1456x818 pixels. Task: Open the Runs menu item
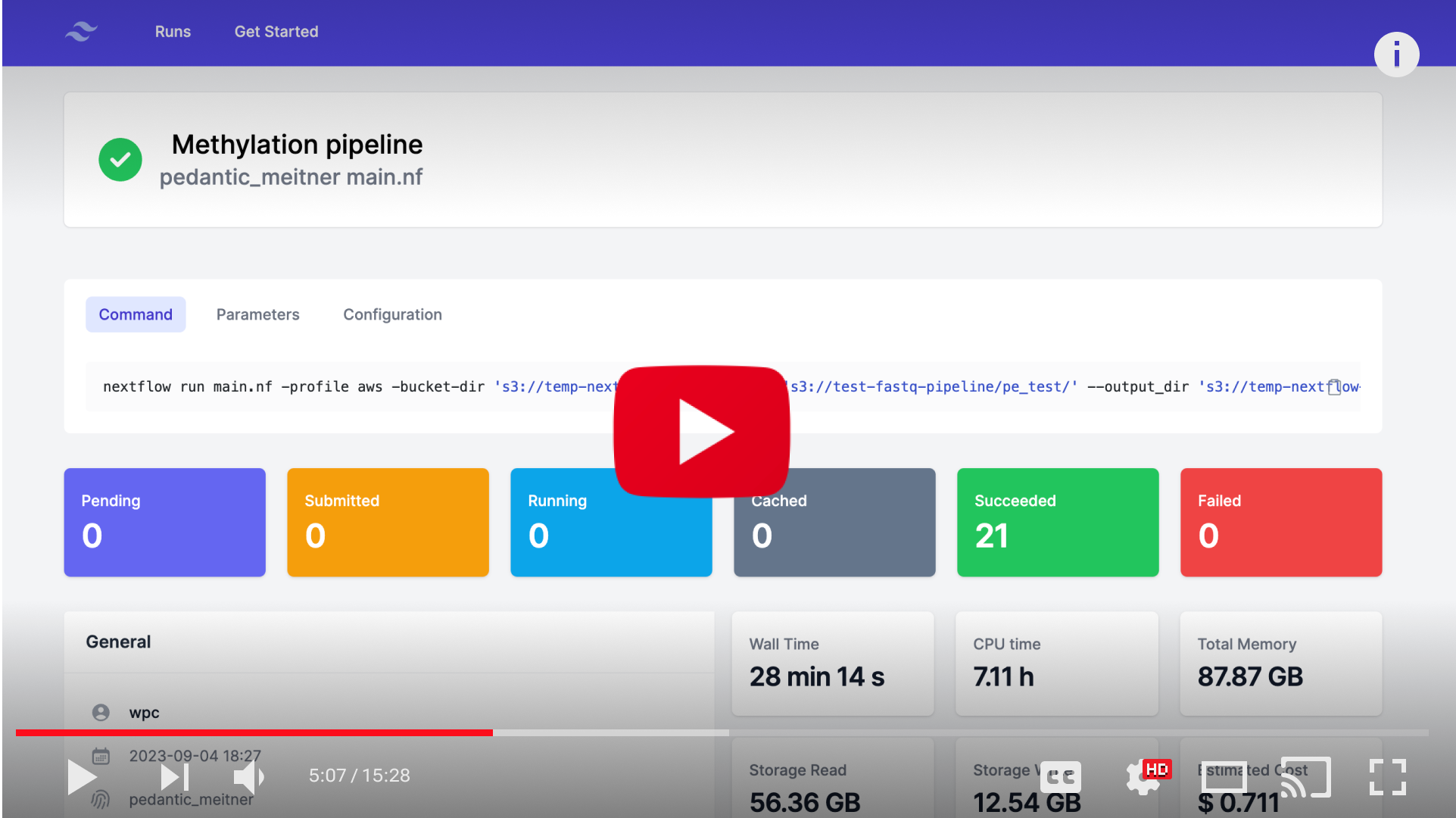tap(173, 32)
